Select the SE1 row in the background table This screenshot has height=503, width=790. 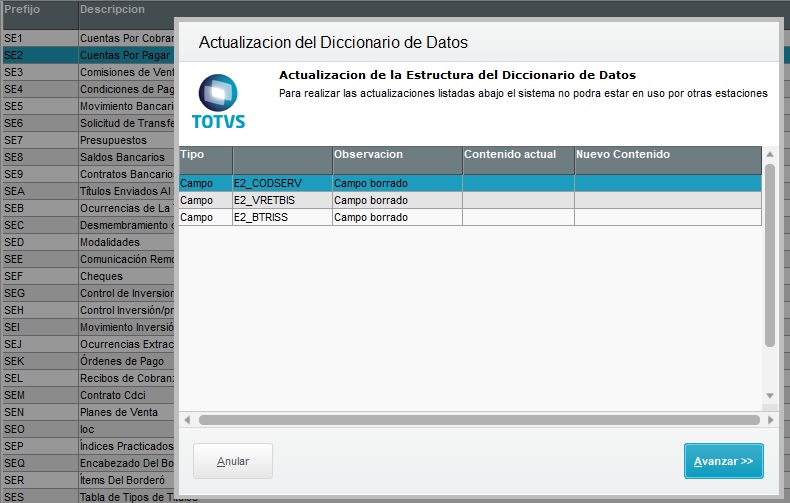[88, 38]
